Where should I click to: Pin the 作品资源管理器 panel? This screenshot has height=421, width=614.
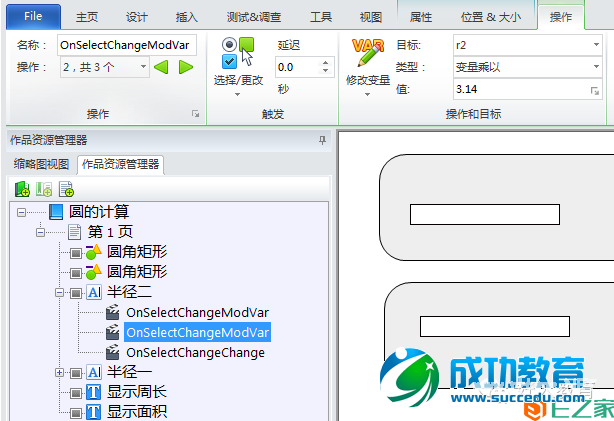[322, 140]
